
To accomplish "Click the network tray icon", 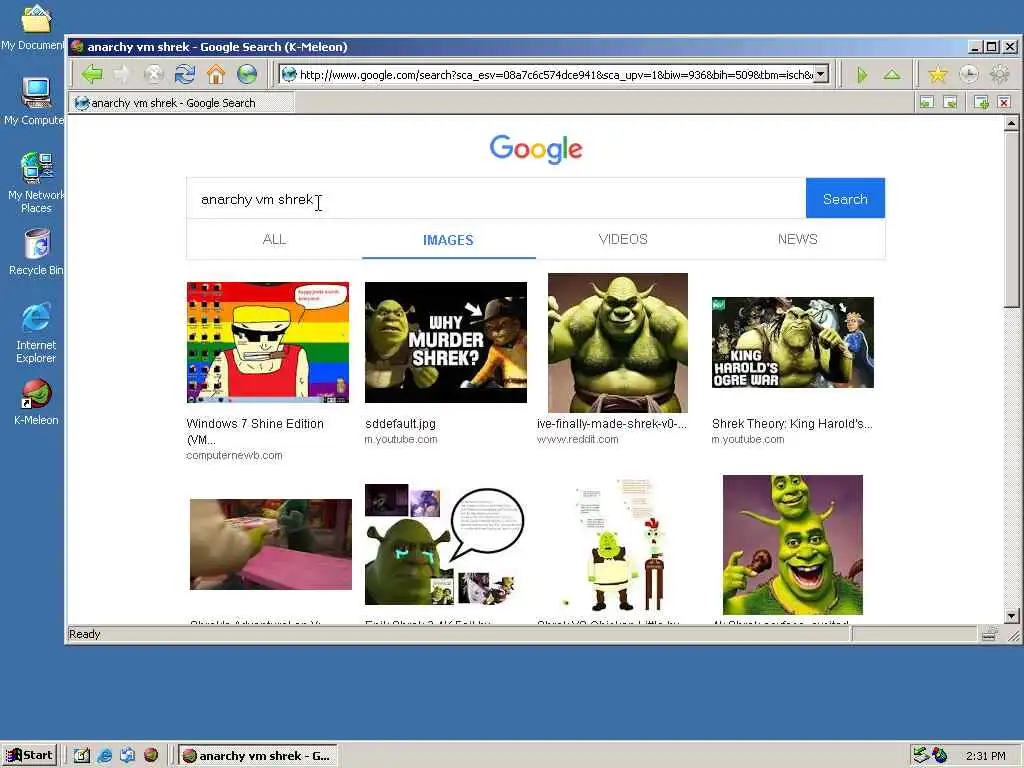I will [921, 756].
